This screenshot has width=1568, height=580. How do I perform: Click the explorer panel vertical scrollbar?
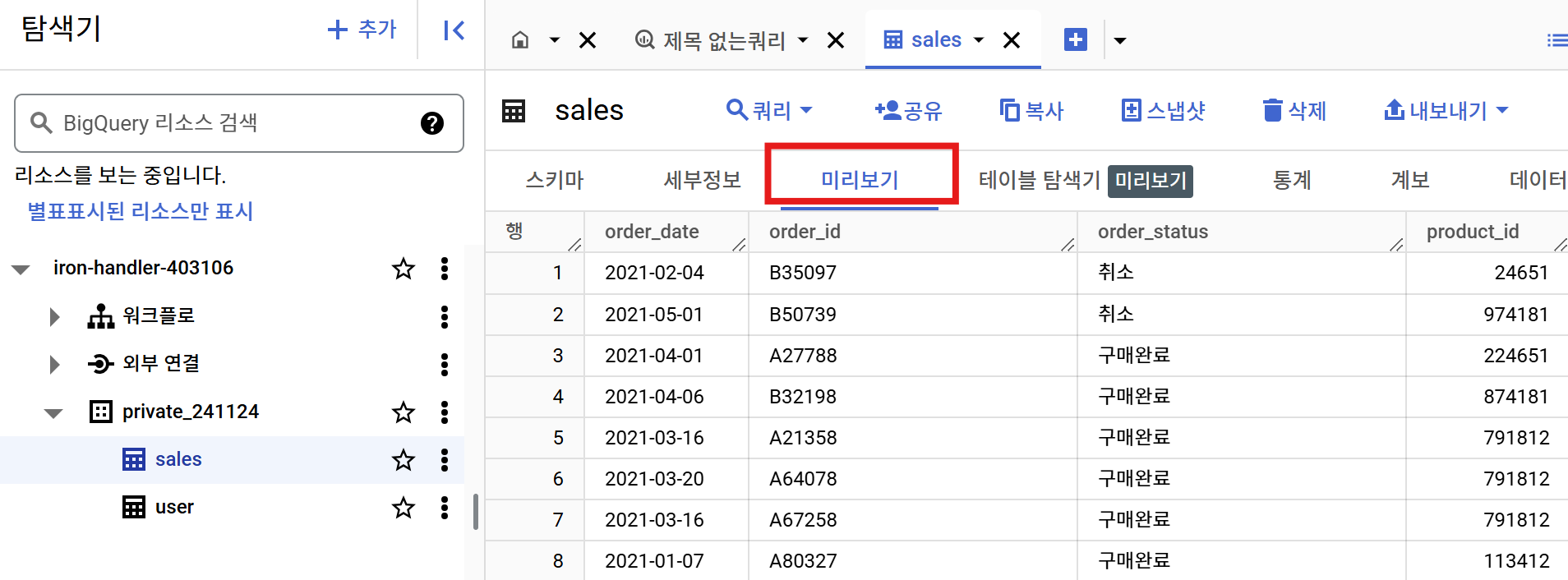tap(476, 512)
